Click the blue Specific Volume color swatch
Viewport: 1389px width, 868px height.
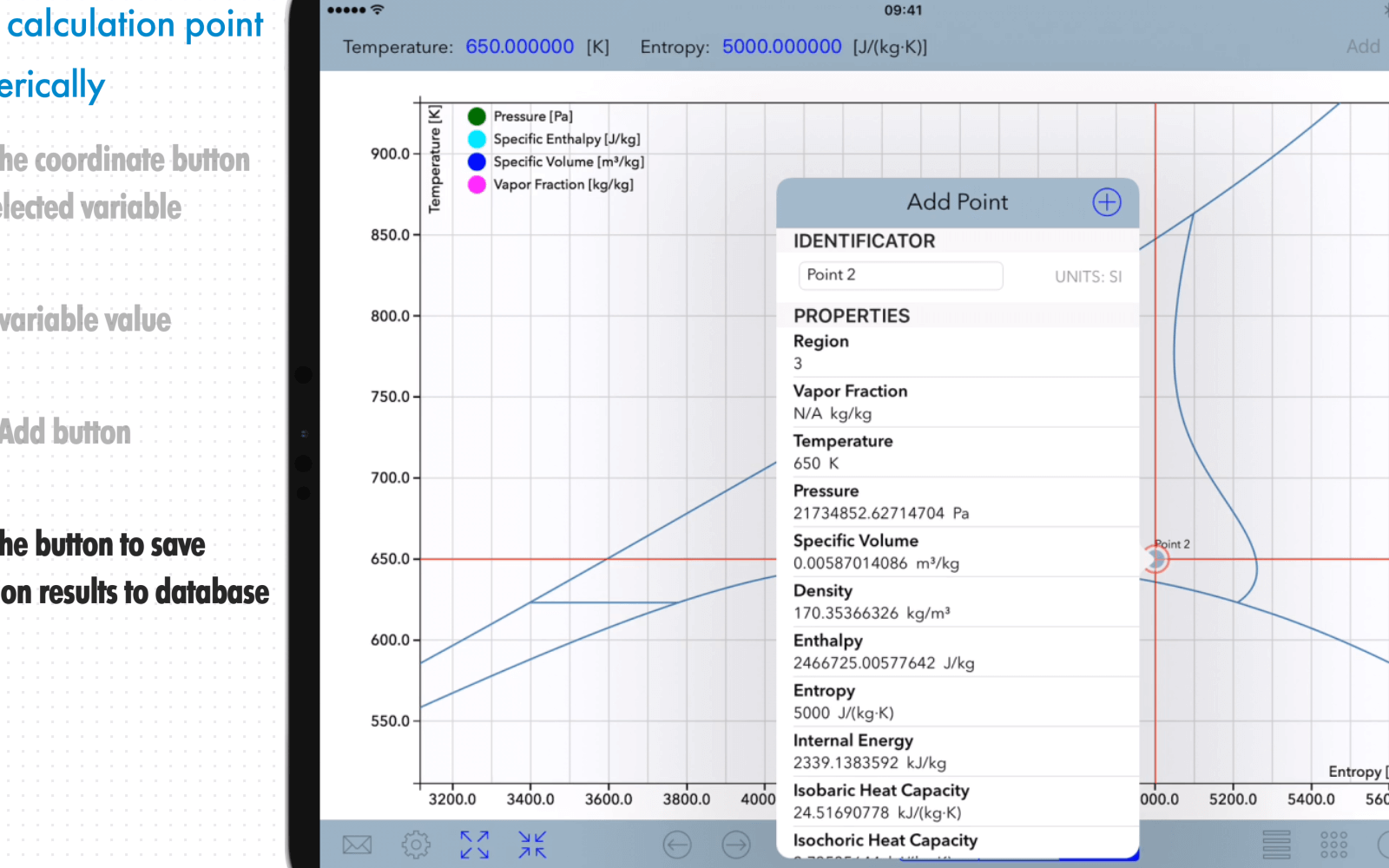[476, 161]
